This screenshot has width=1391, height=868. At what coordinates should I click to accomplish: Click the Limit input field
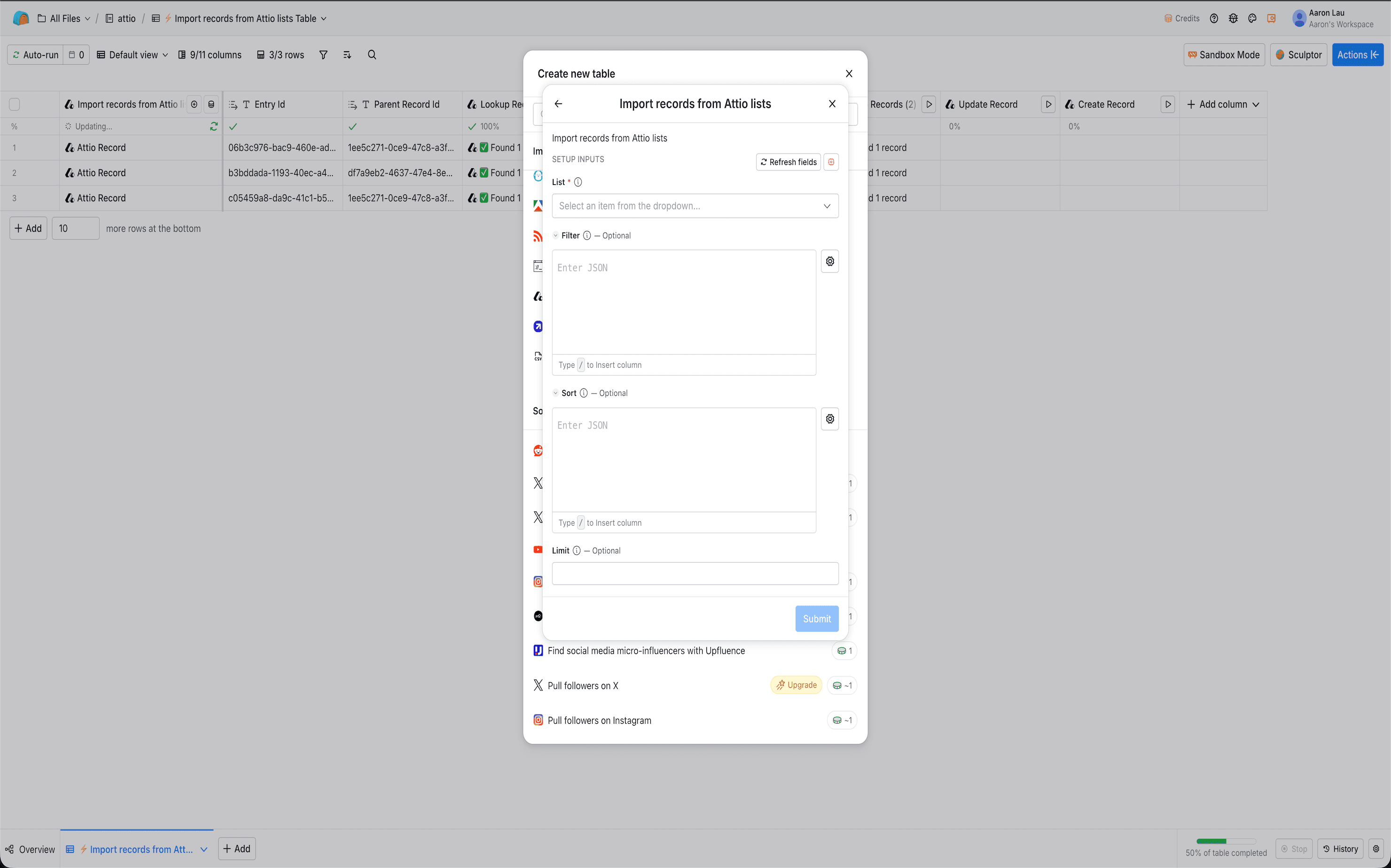point(695,573)
